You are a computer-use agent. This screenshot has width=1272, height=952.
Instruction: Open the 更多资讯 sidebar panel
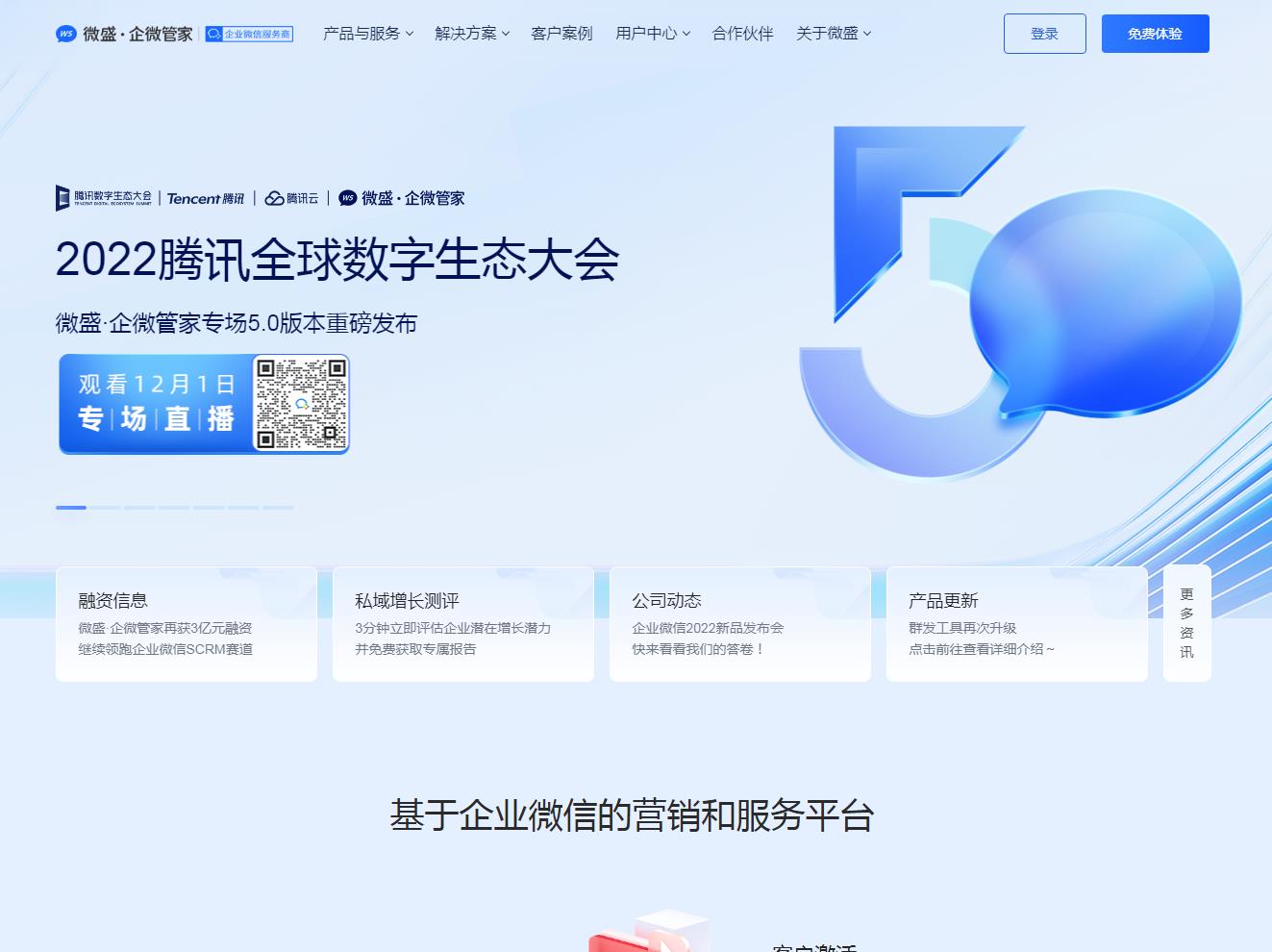click(1186, 622)
